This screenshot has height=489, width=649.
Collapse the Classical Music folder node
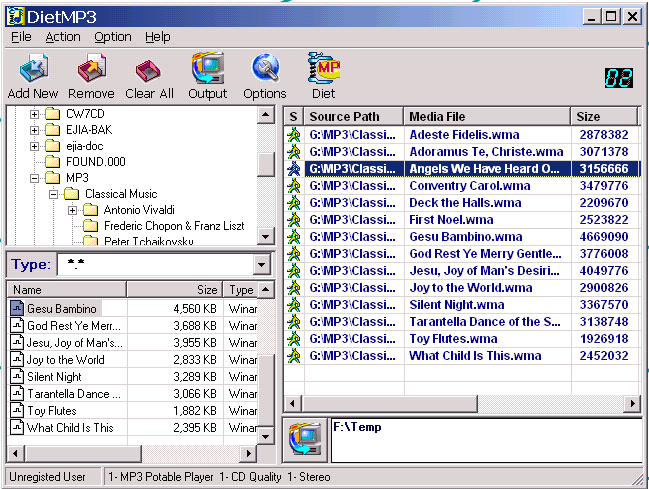coord(54,194)
